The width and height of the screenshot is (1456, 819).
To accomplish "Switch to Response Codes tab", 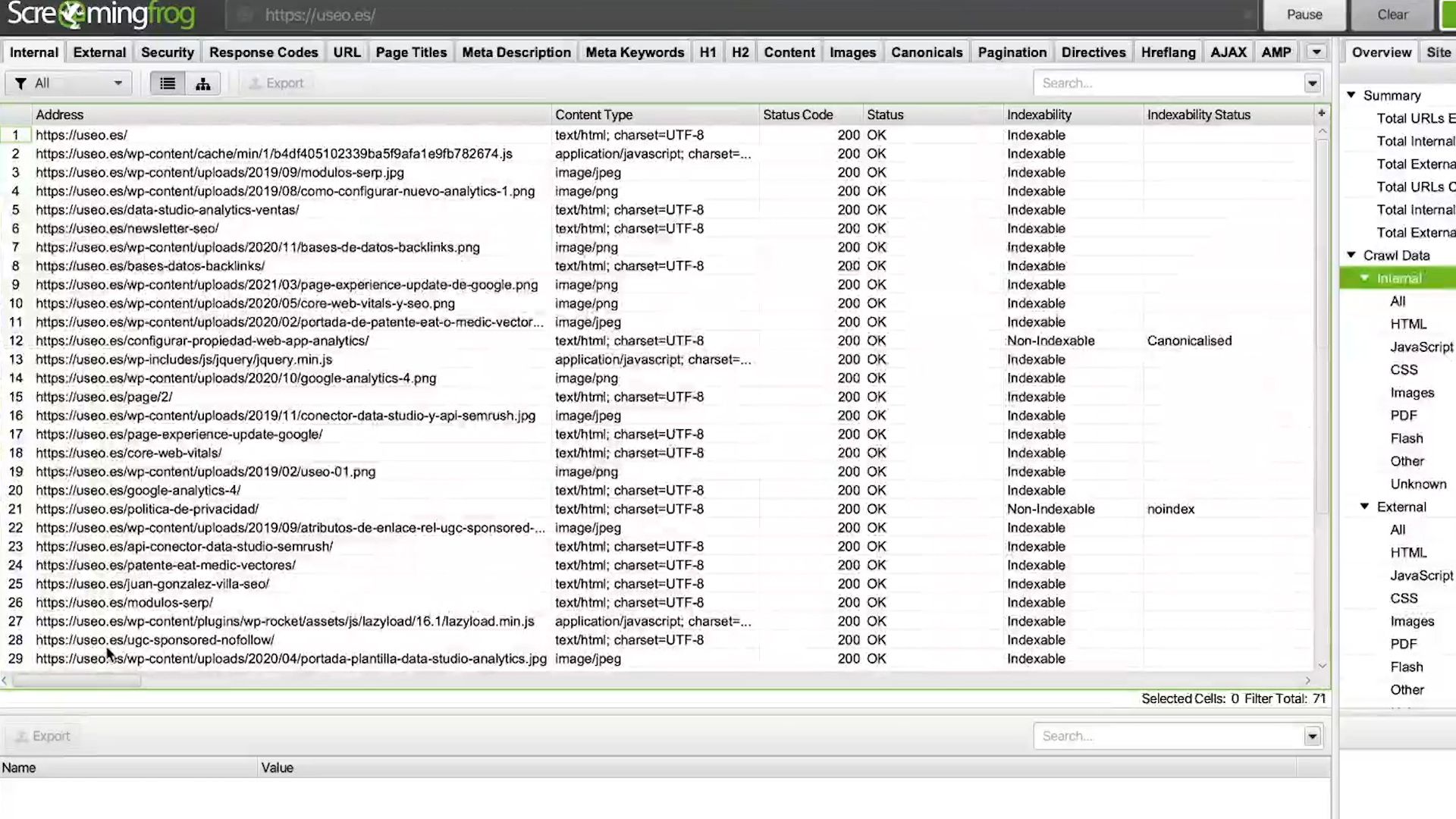I will pos(263,52).
